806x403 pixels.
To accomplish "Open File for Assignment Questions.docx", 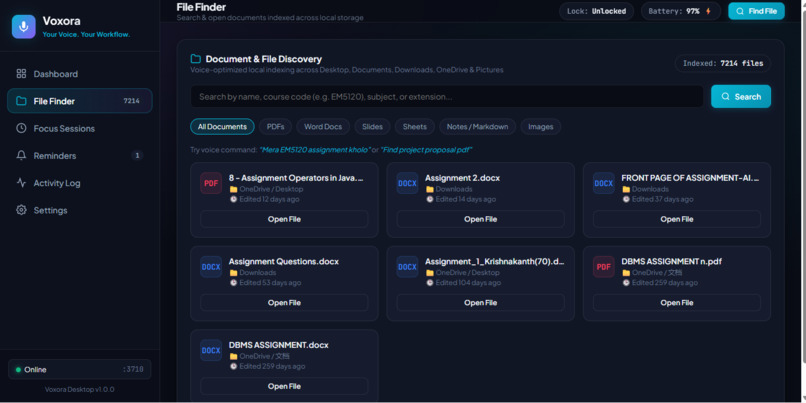I will pyautogui.click(x=284, y=303).
